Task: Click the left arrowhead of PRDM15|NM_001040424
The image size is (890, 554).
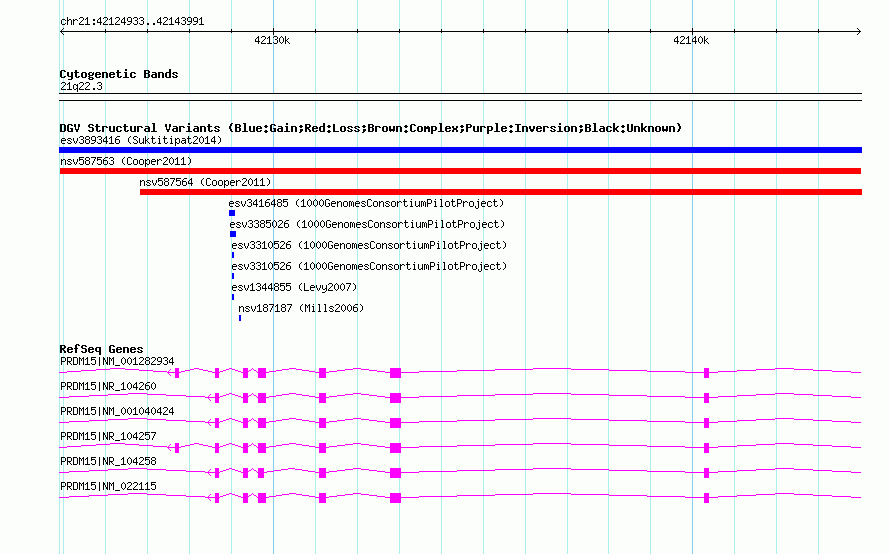Action: tap(210, 423)
